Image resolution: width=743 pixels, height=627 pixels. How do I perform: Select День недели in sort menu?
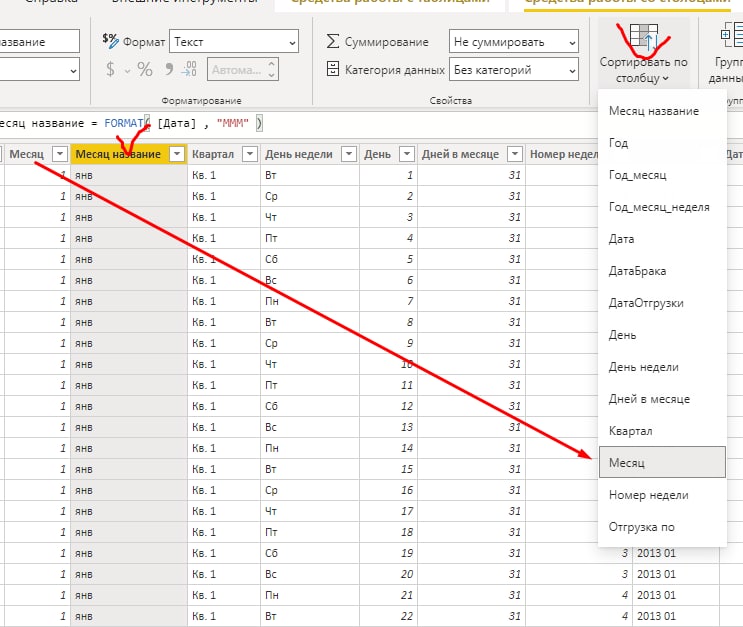tap(662, 367)
